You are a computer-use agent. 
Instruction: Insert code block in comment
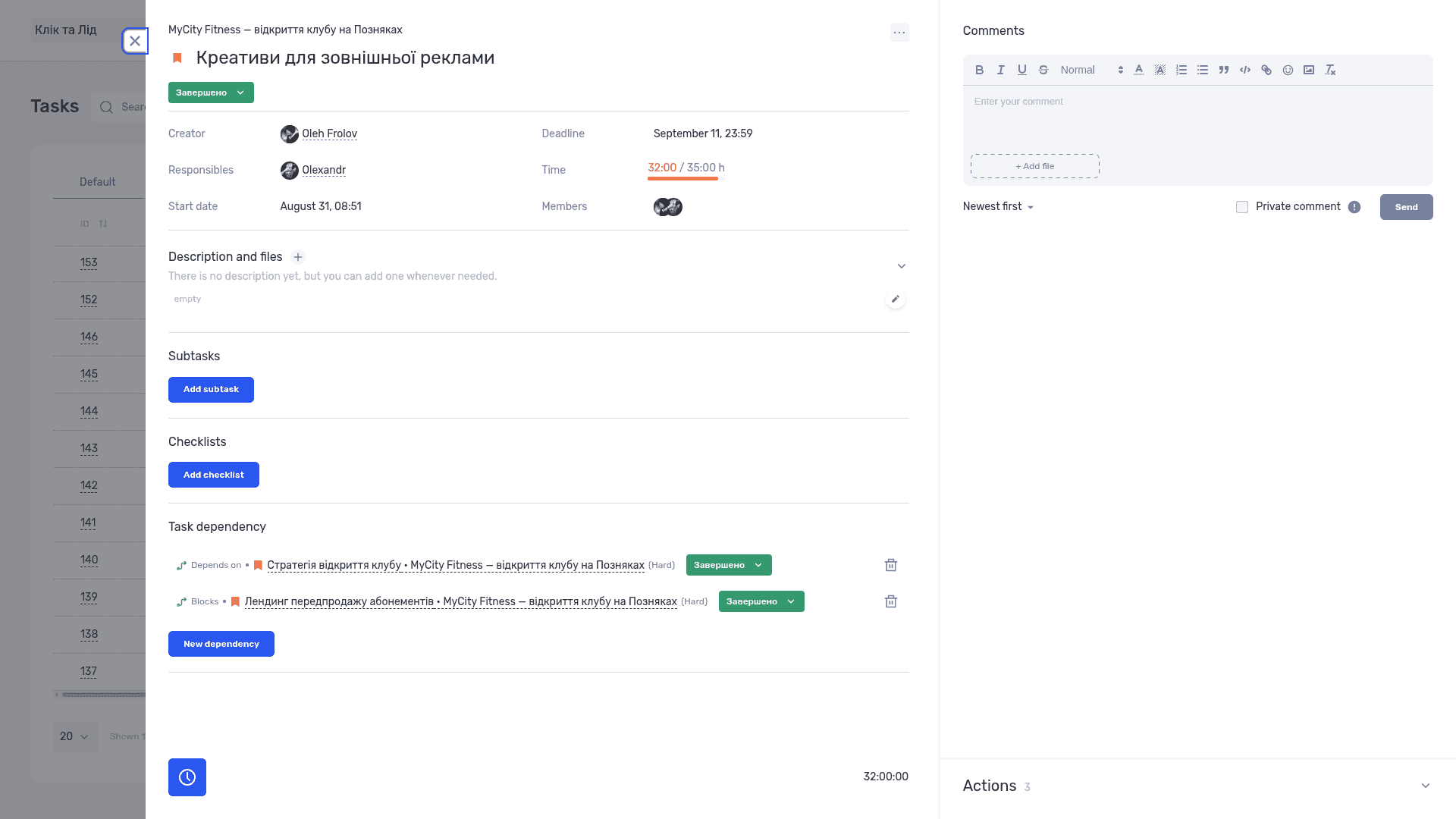pyautogui.click(x=1244, y=70)
